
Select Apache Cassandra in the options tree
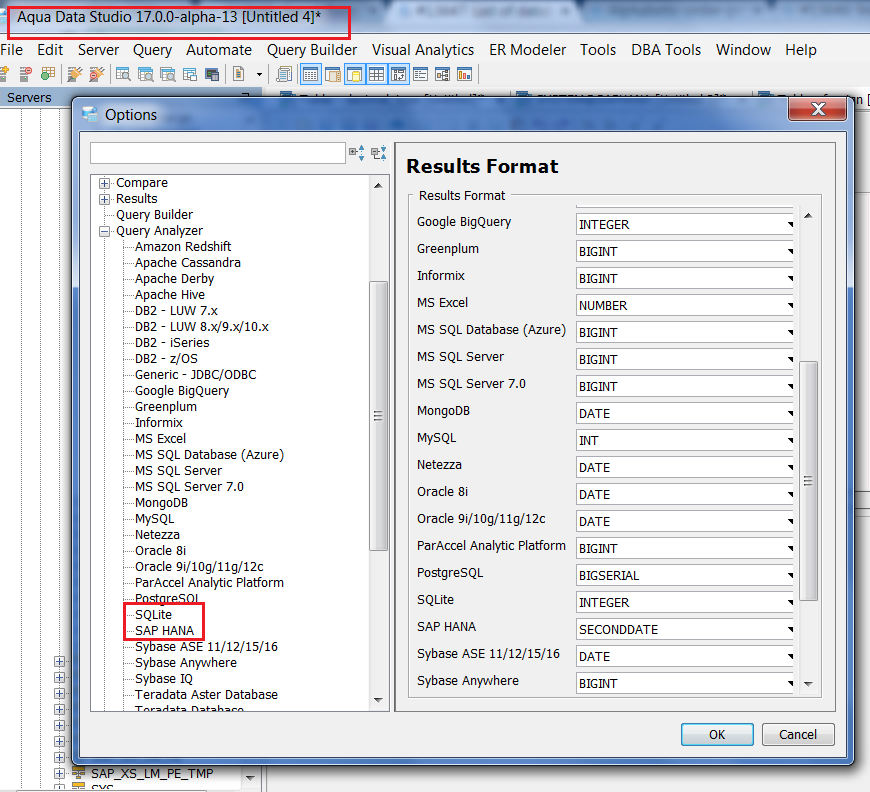[188, 263]
